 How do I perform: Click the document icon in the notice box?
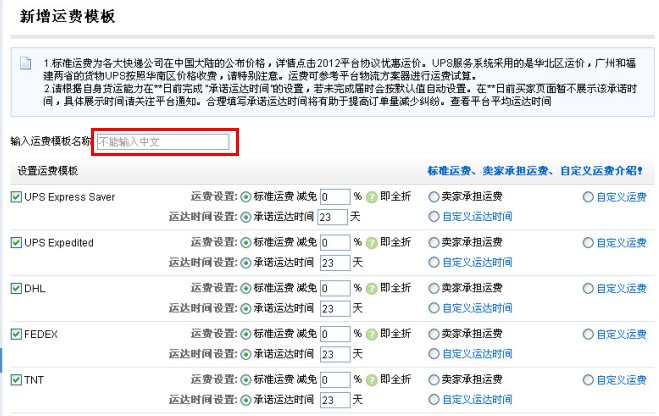[x=26, y=65]
